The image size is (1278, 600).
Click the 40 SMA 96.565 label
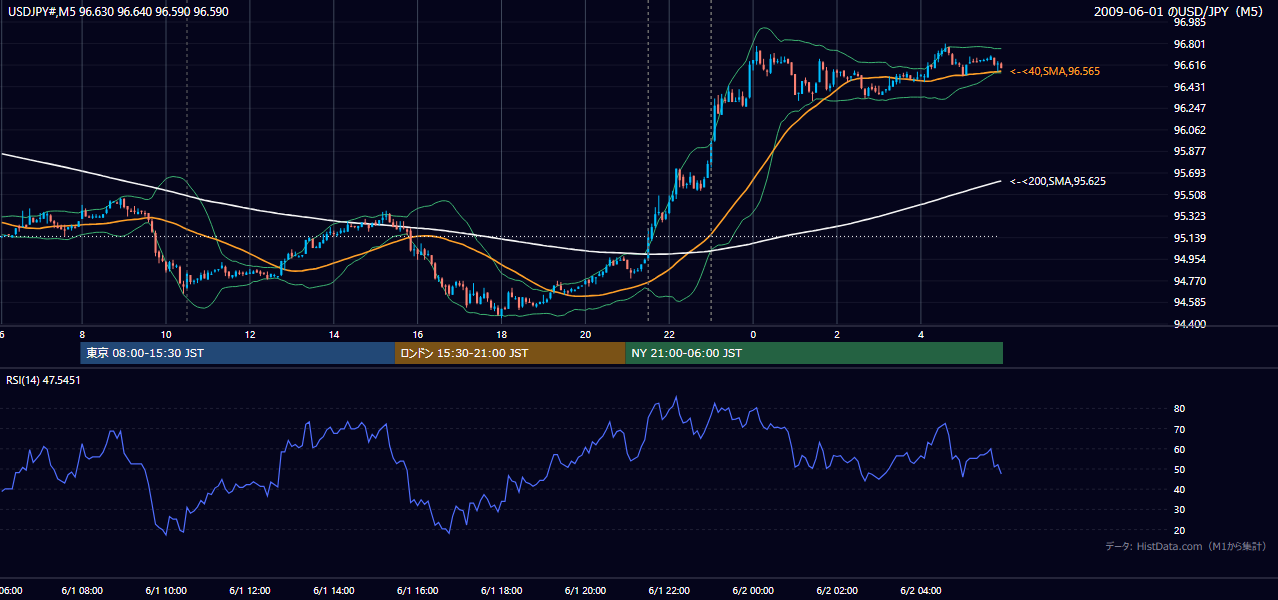tap(1056, 72)
